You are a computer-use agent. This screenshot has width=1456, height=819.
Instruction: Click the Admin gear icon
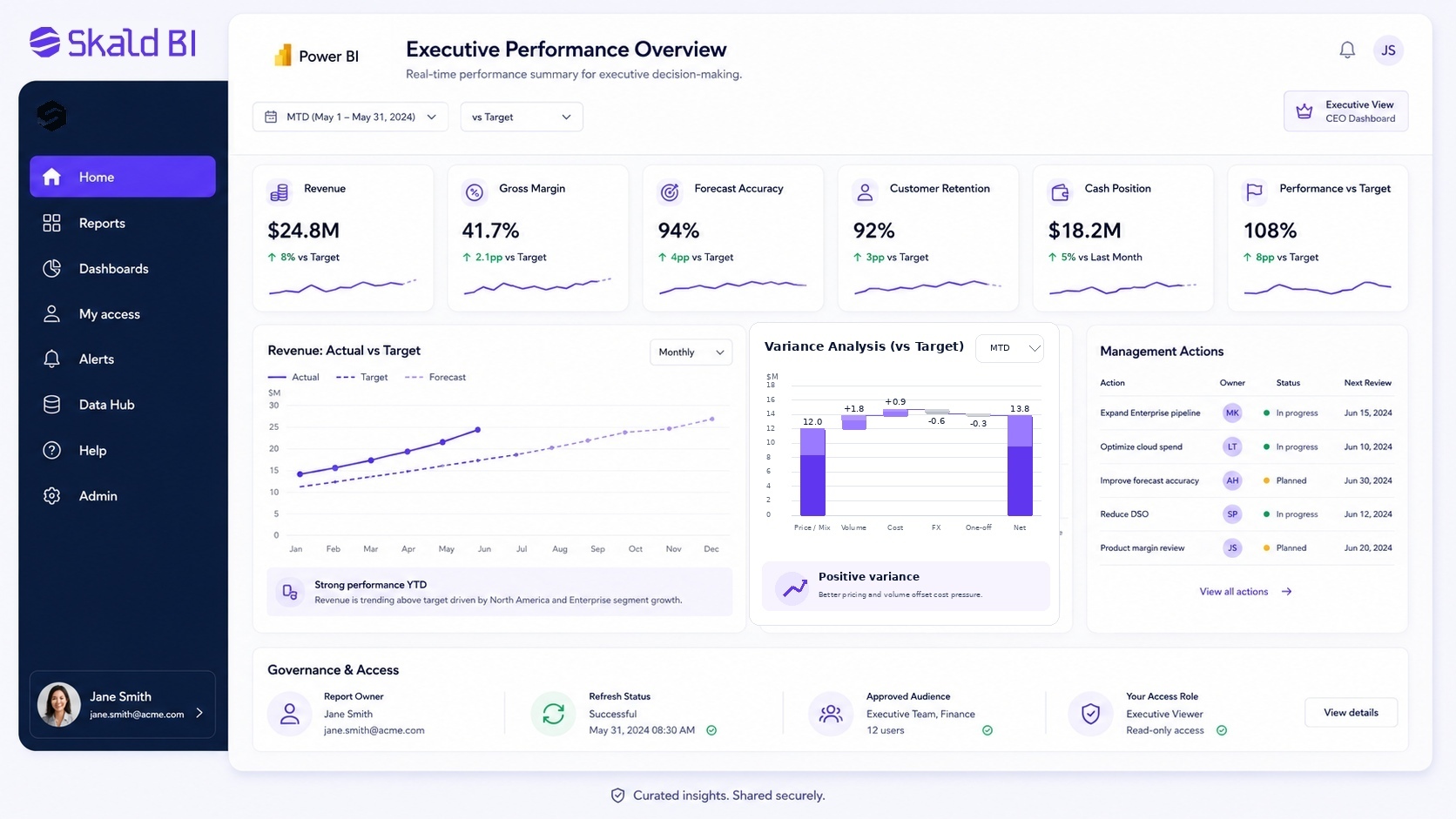(x=51, y=495)
